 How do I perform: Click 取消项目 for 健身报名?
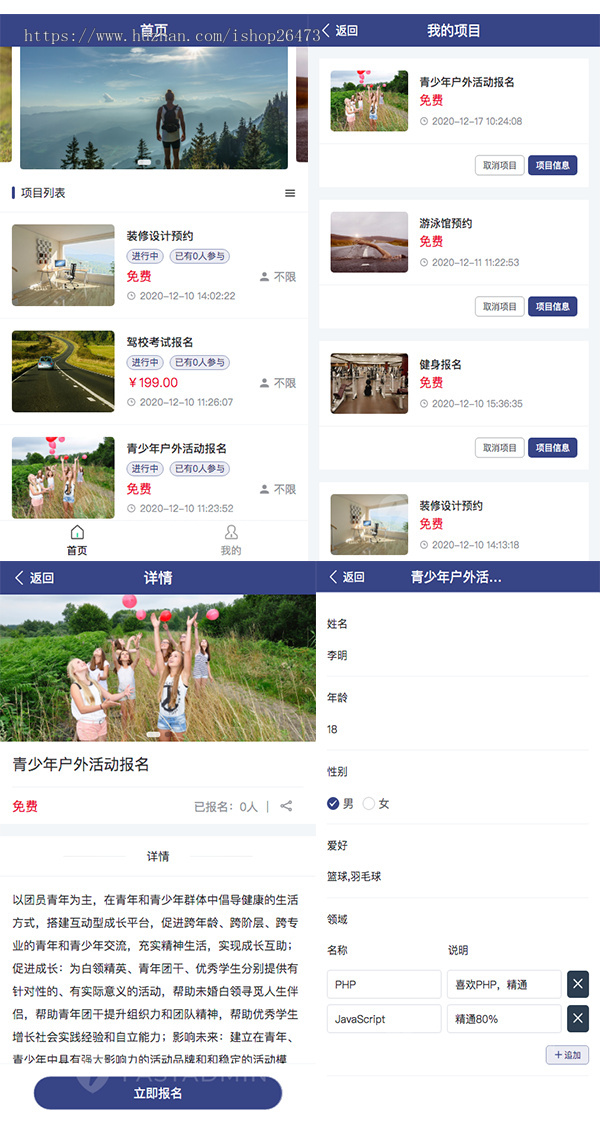point(500,448)
